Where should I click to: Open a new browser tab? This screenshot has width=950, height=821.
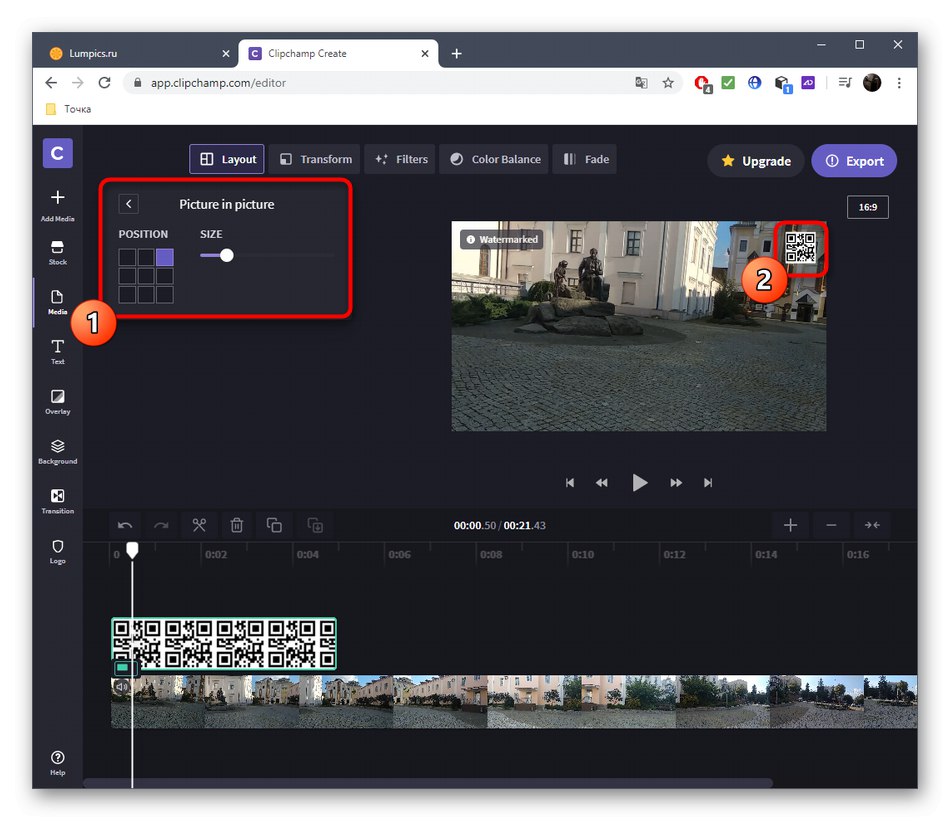[x=456, y=54]
